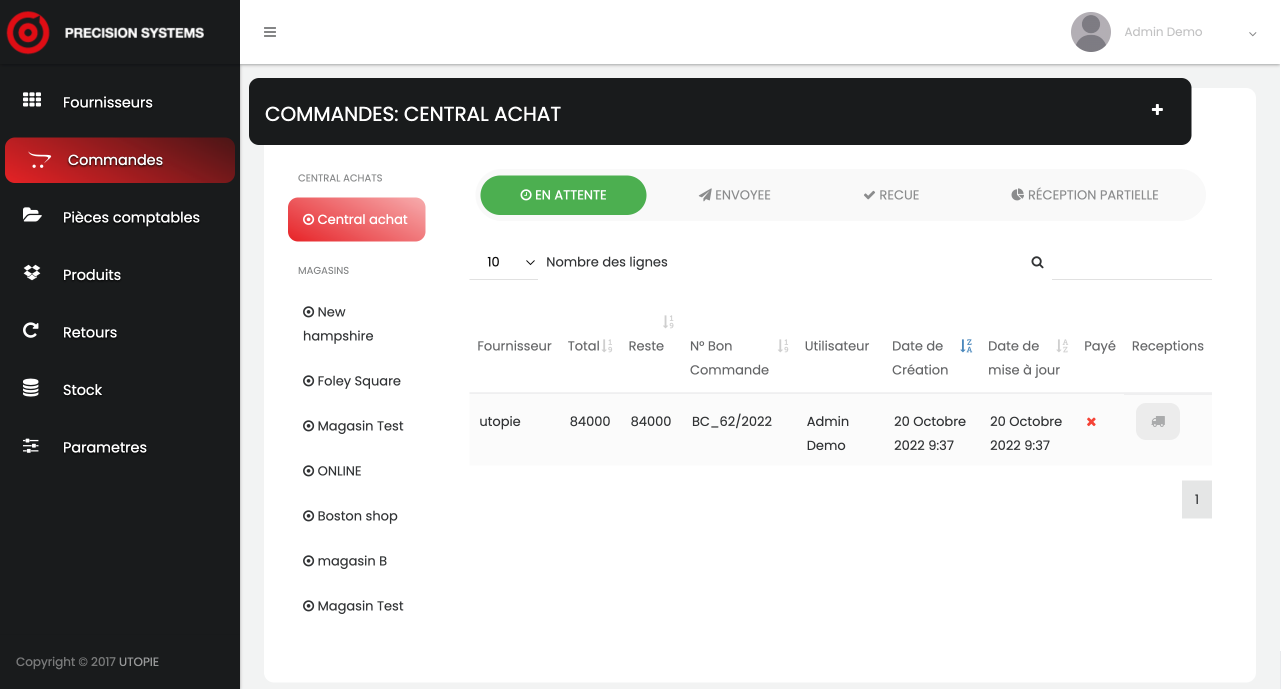The image size is (1281, 689).
Task: Switch to the ENVOYEE tab
Action: tap(735, 195)
